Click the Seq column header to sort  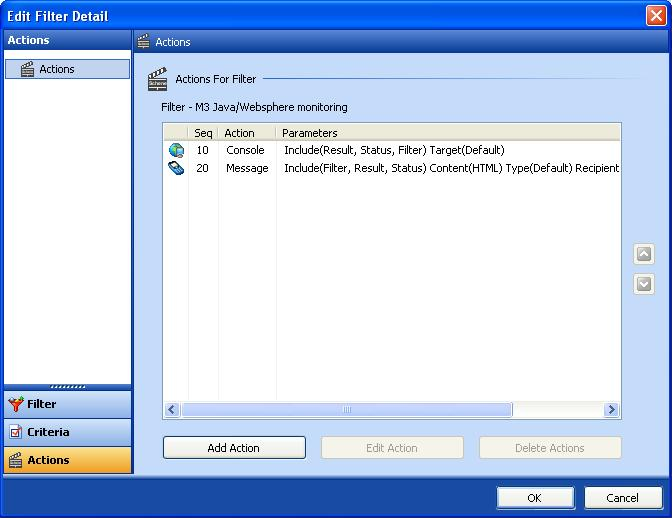[x=203, y=132]
